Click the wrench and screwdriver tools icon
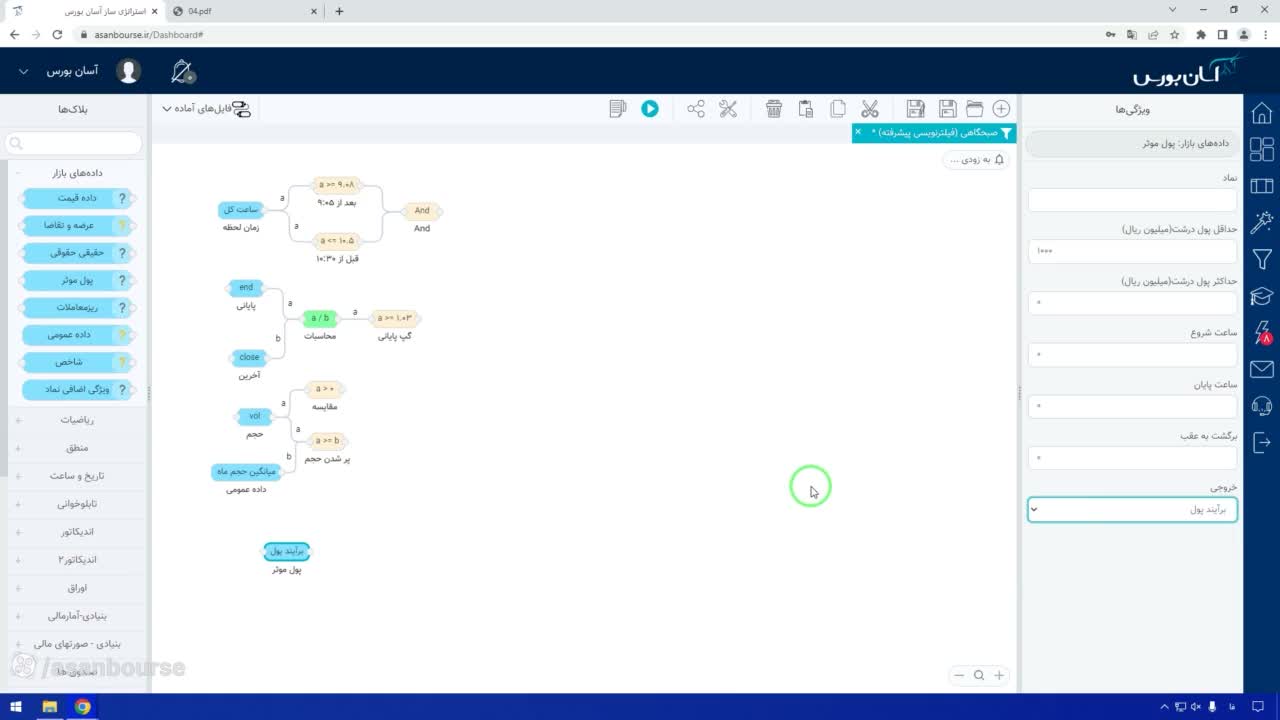Viewport: 1280px width, 720px height. click(x=728, y=109)
